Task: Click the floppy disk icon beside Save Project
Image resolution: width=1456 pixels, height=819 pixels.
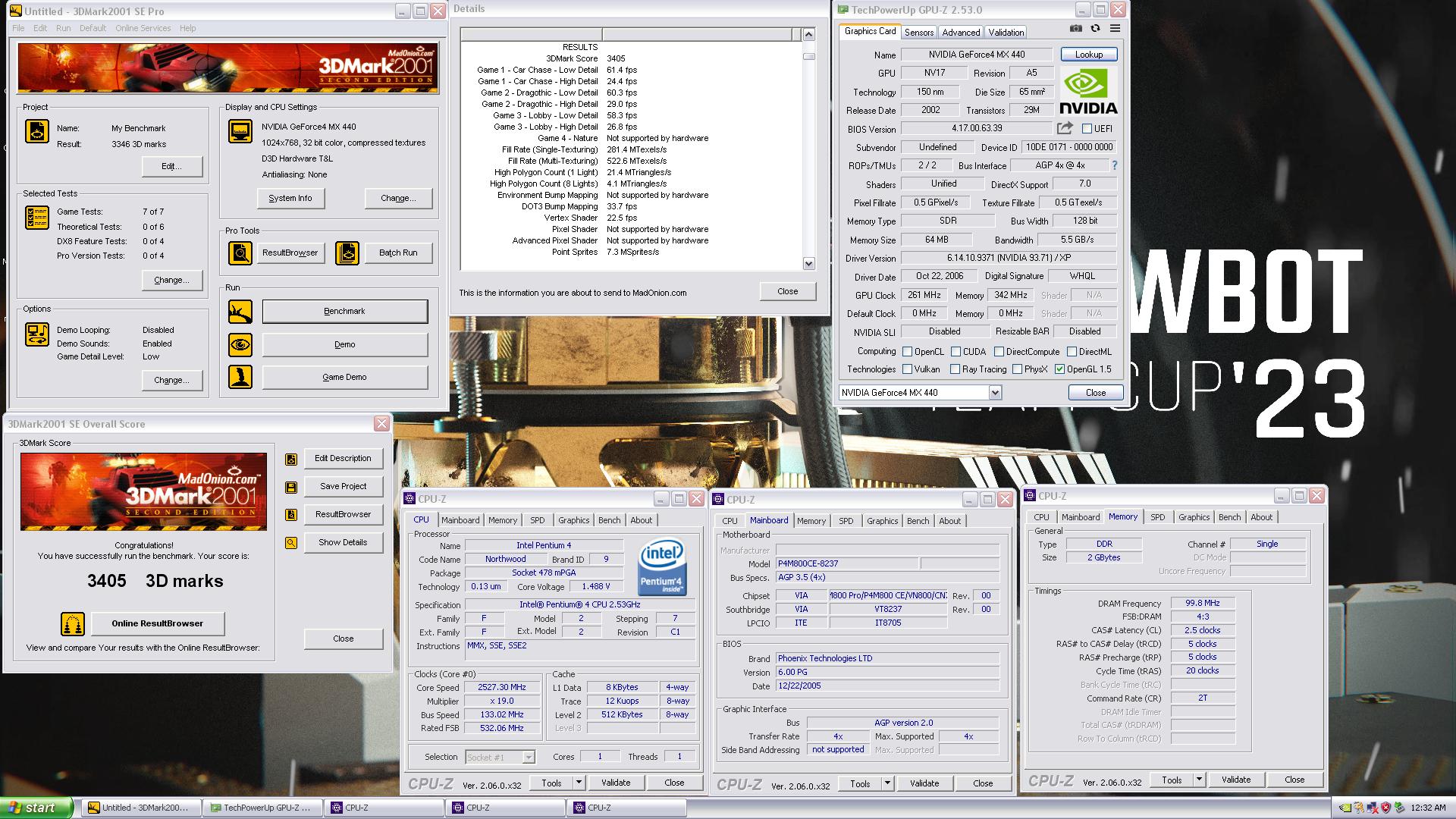Action: (x=291, y=488)
